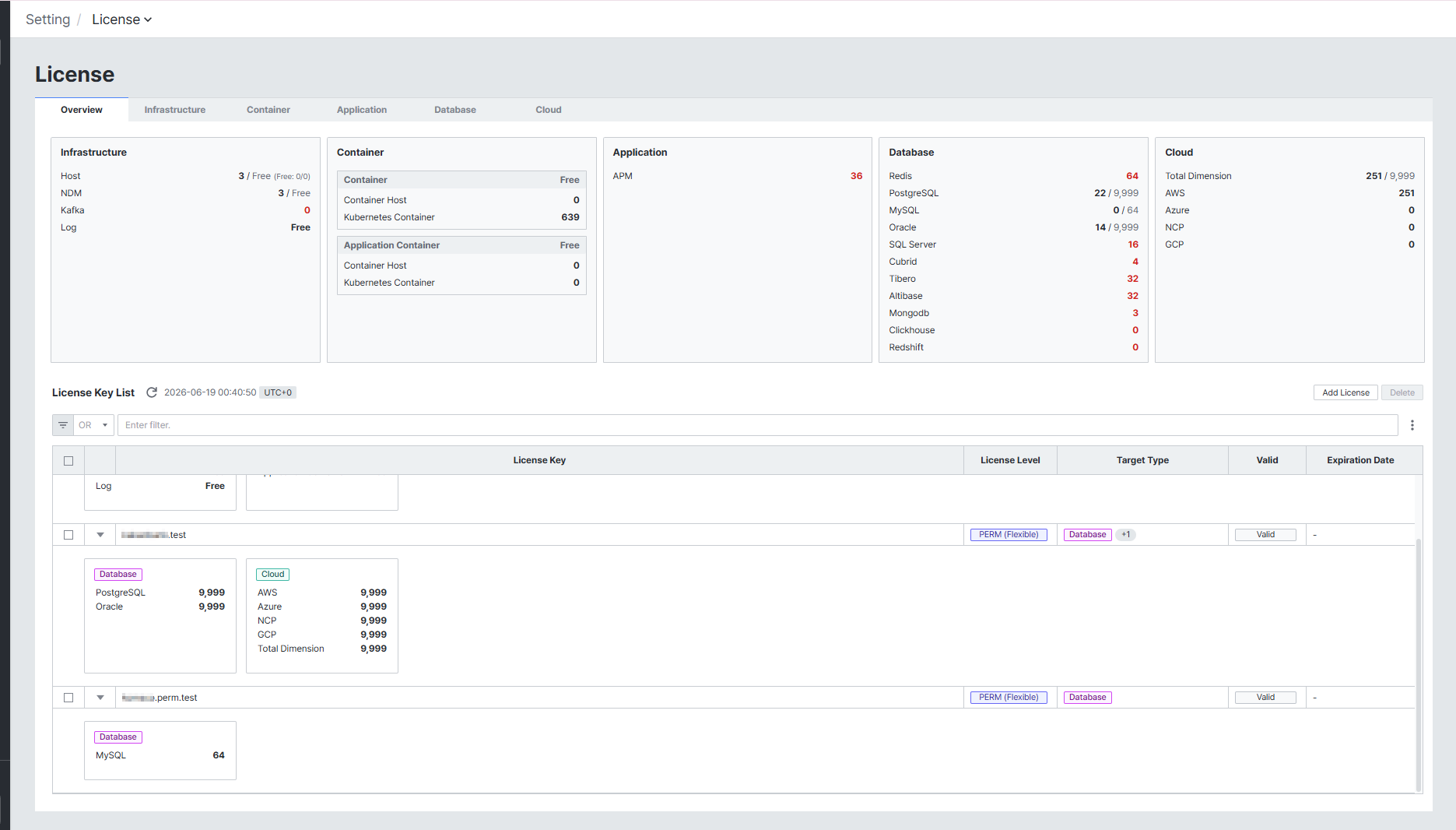Open the License breadcrumb dropdown
The width and height of the screenshot is (1456, 830).
pyautogui.click(x=121, y=19)
